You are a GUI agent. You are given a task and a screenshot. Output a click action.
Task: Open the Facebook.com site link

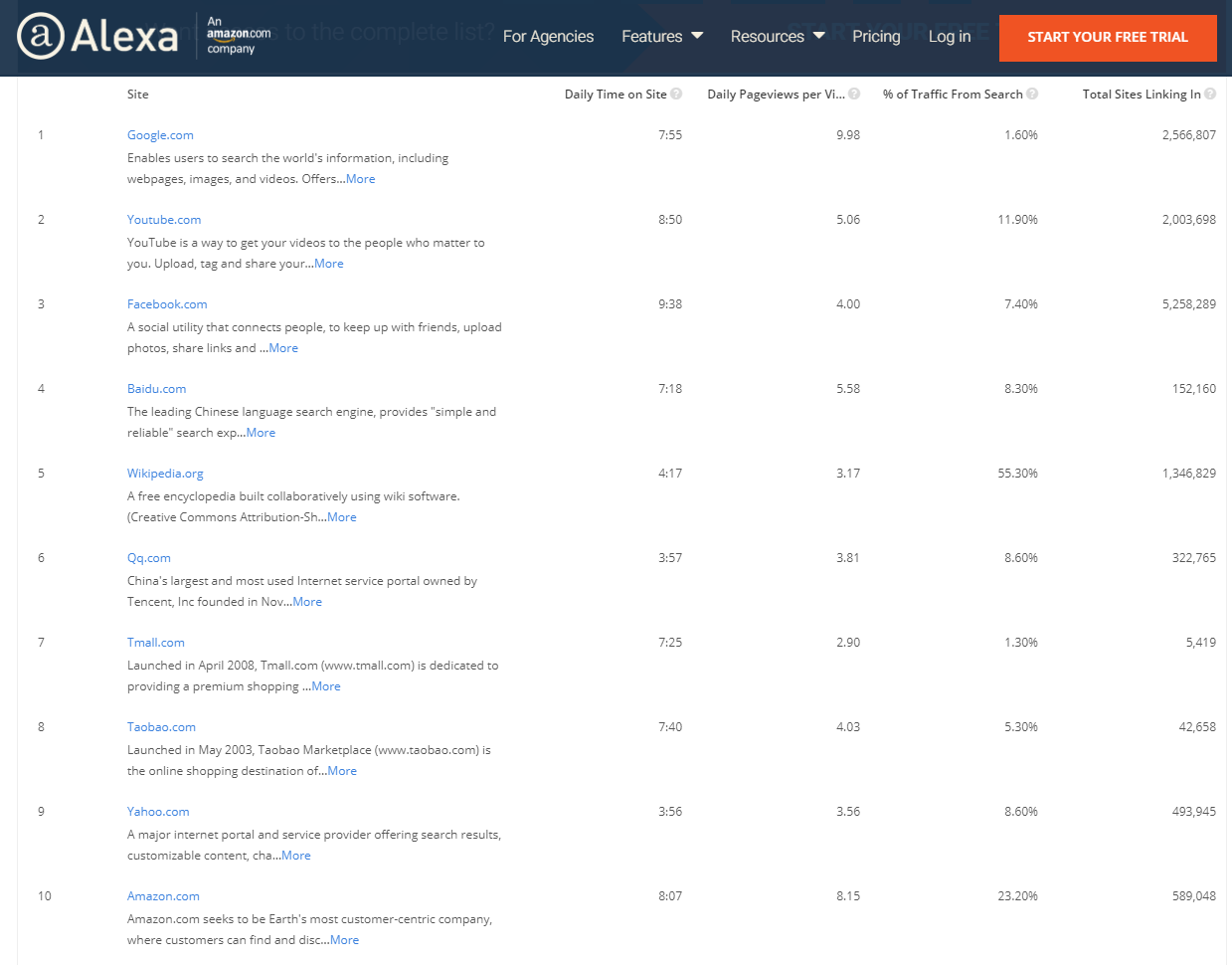pos(167,304)
